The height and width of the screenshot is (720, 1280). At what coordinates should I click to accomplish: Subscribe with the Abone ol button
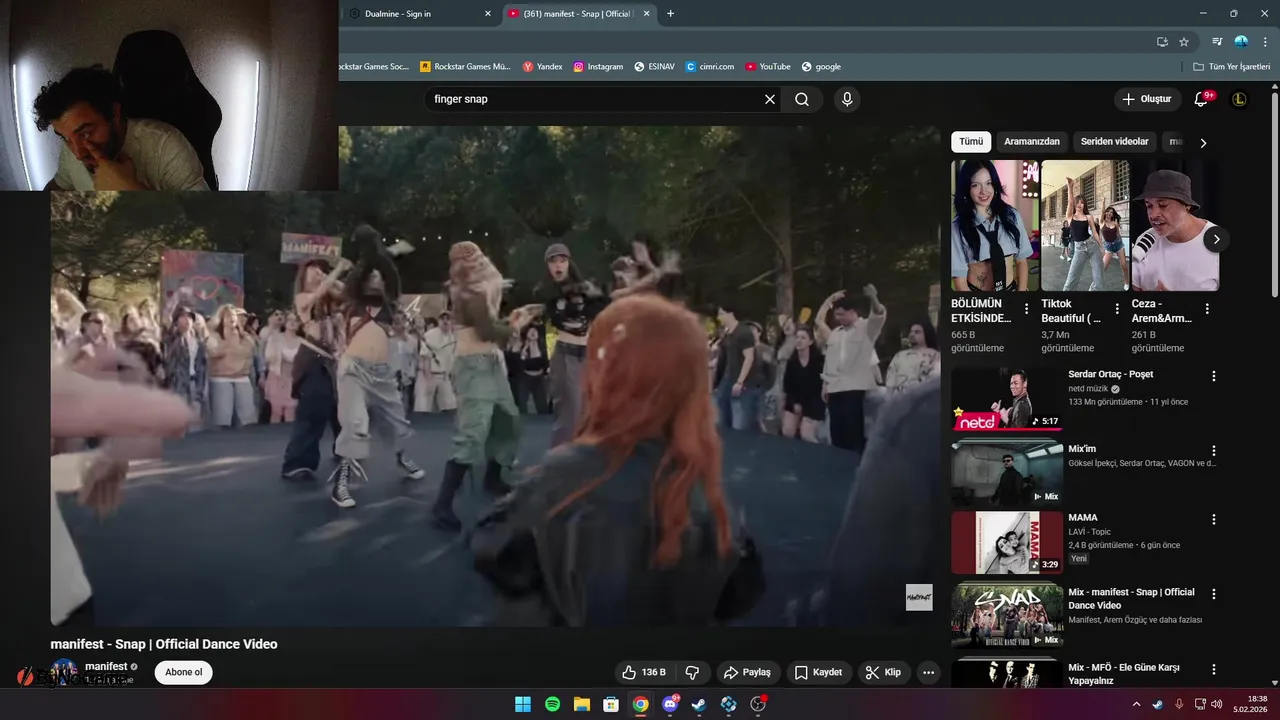(x=184, y=672)
